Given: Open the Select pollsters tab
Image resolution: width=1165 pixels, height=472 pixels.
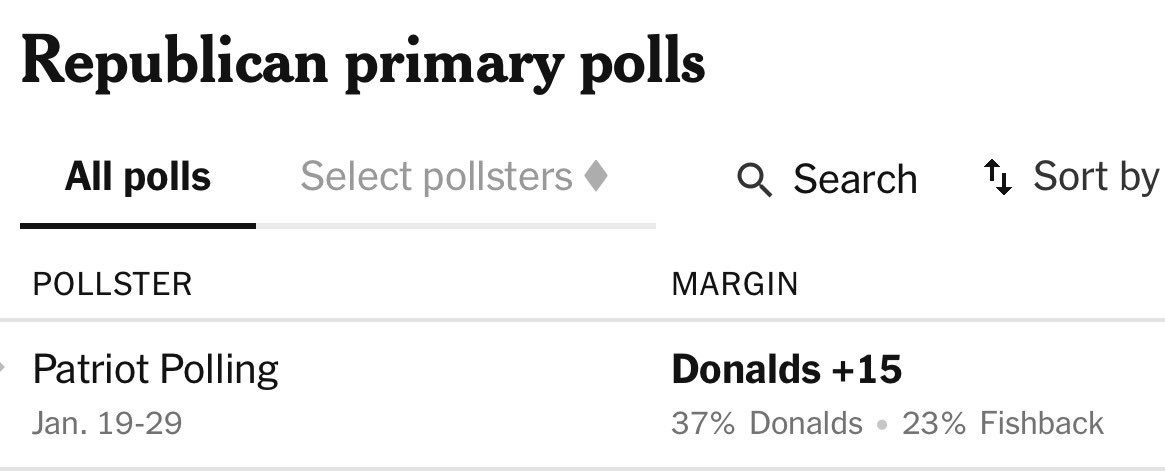Looking at the screenshot, I should [x=436, y=177].
